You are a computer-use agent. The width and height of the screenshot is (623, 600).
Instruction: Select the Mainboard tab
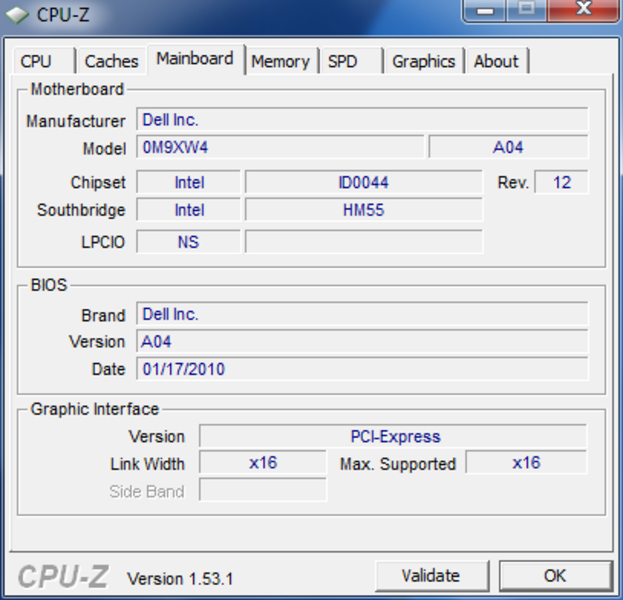coord(195,59)
